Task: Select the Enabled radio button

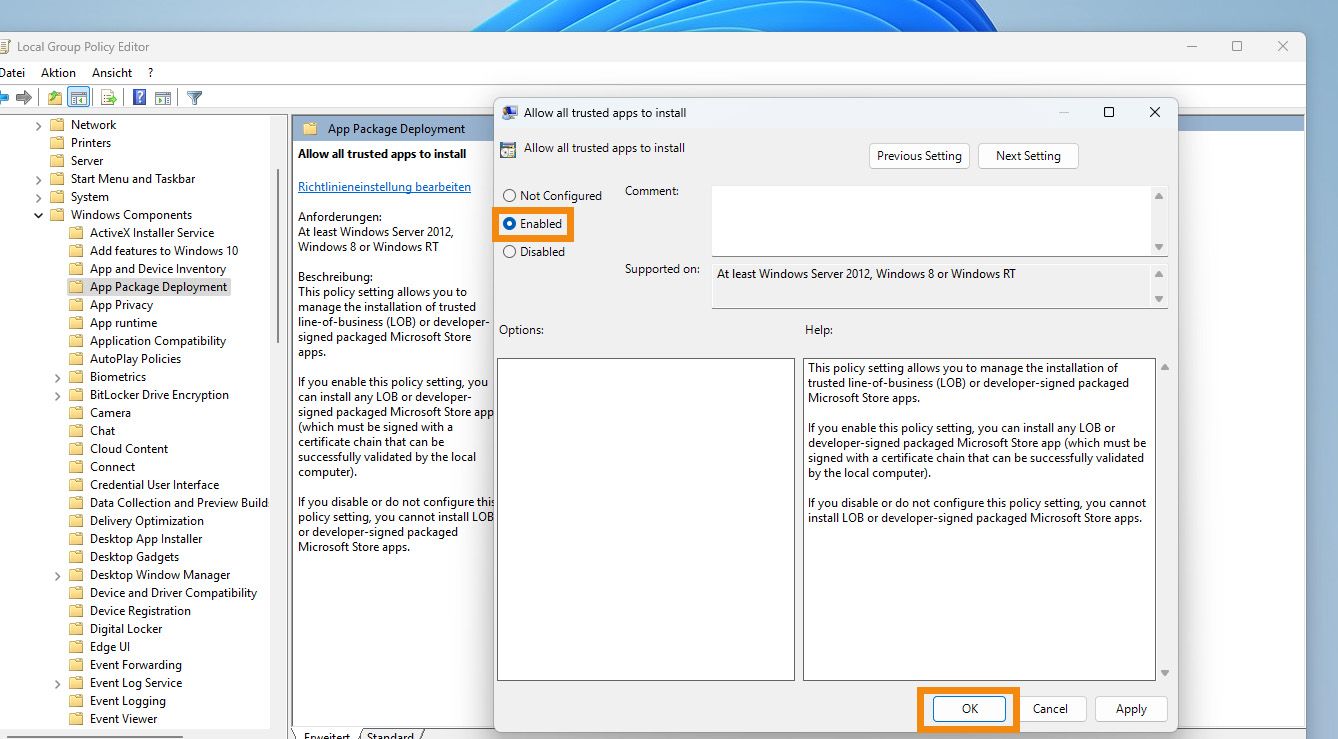Action: coord(510,224)
